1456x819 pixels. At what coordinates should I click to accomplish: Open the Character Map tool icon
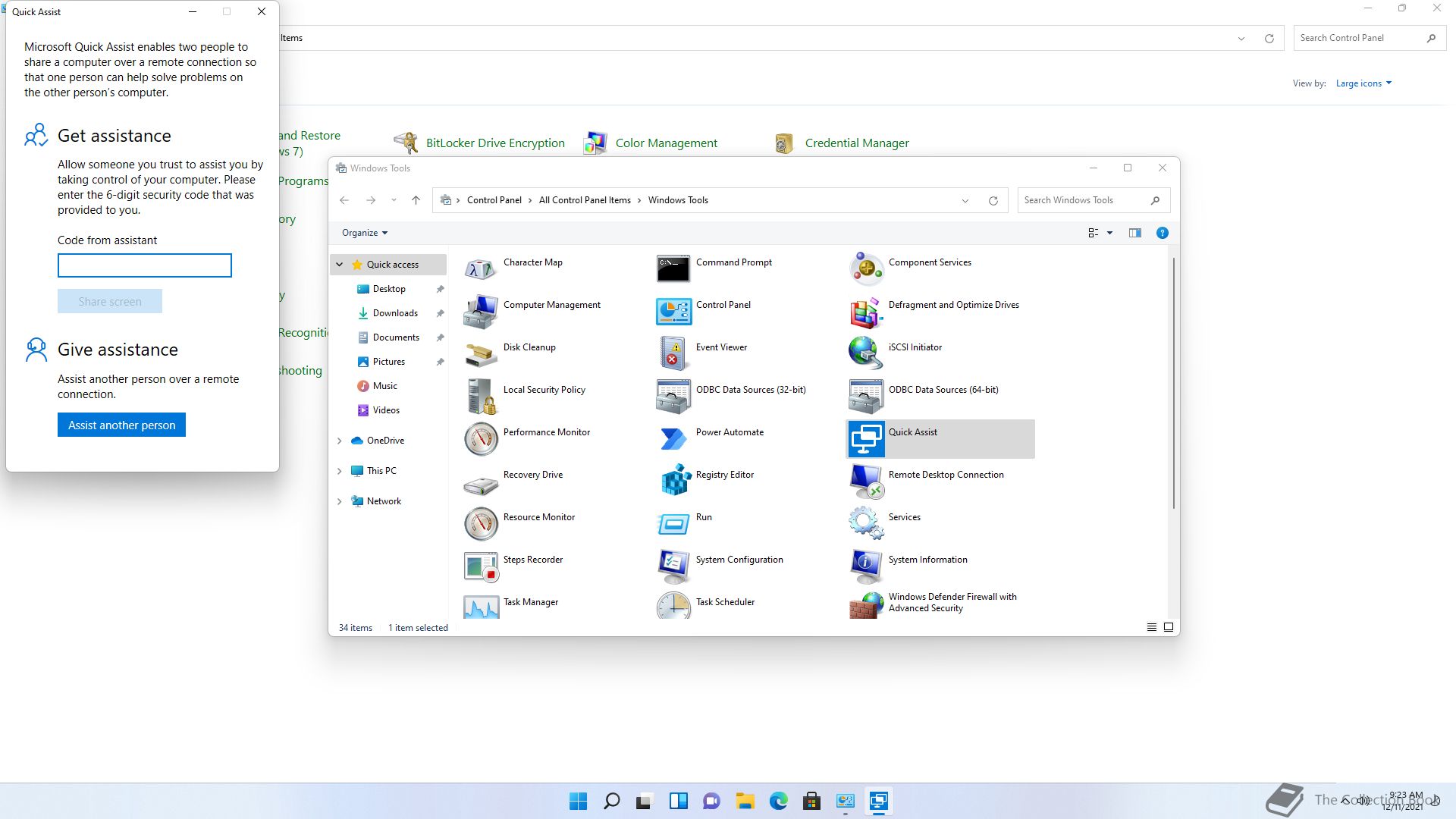[x=481, y=268]
